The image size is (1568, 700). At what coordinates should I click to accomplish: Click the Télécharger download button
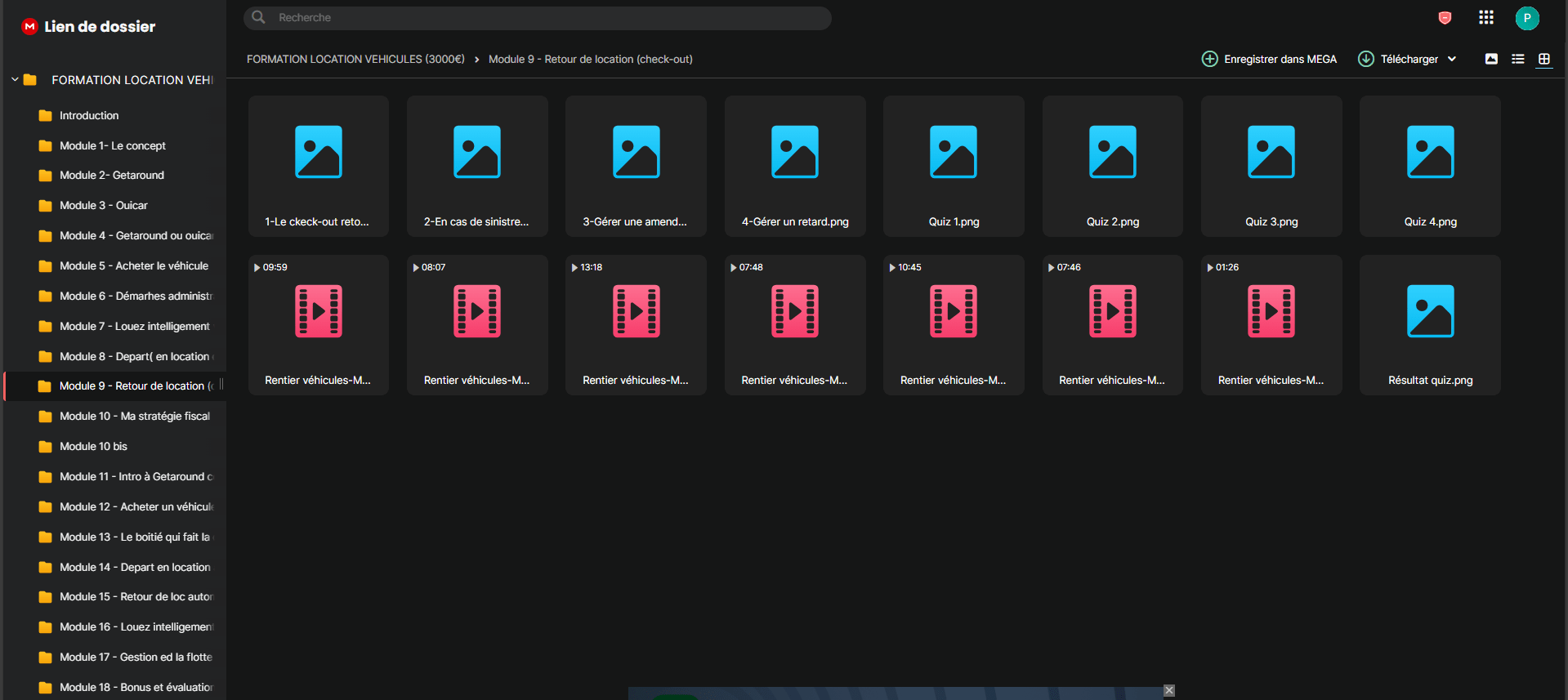click(1398, 59)
